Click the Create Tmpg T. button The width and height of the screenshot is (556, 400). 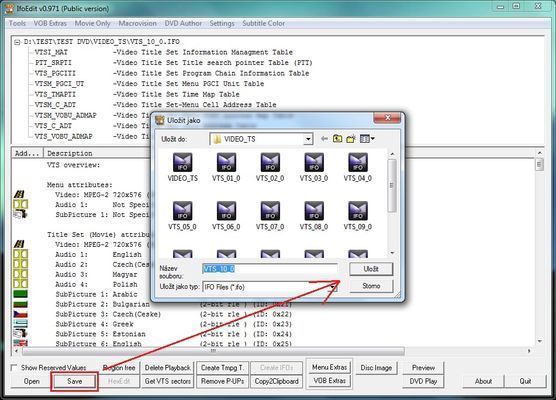coord(223,368)
